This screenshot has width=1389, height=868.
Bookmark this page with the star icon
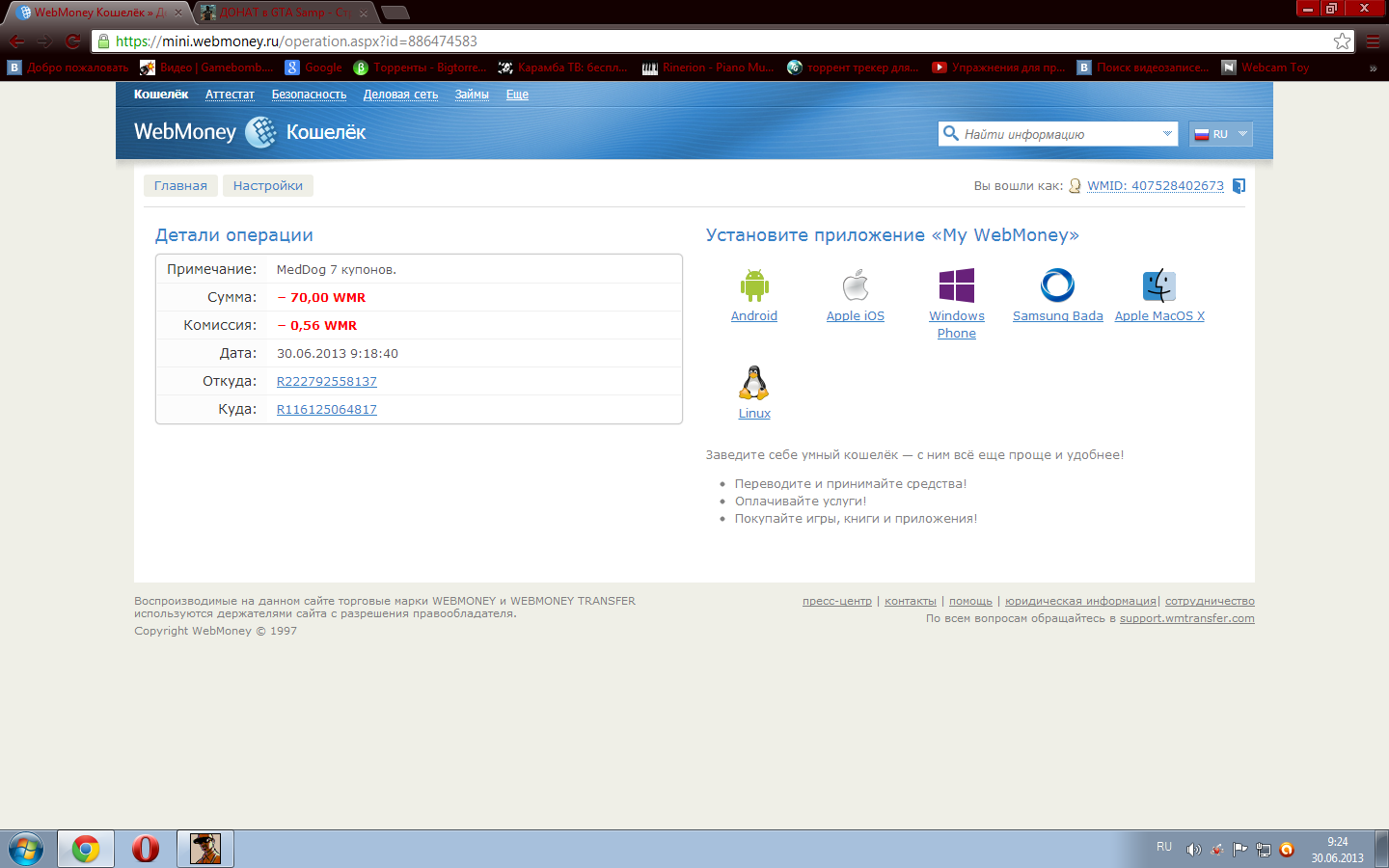[1342, 41]
